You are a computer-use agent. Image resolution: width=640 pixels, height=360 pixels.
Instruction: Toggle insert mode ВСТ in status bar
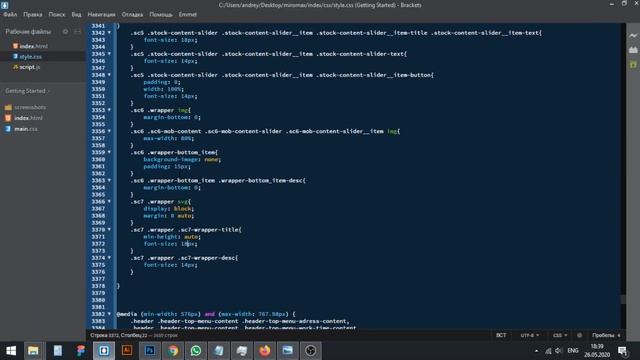click(501, 335)
